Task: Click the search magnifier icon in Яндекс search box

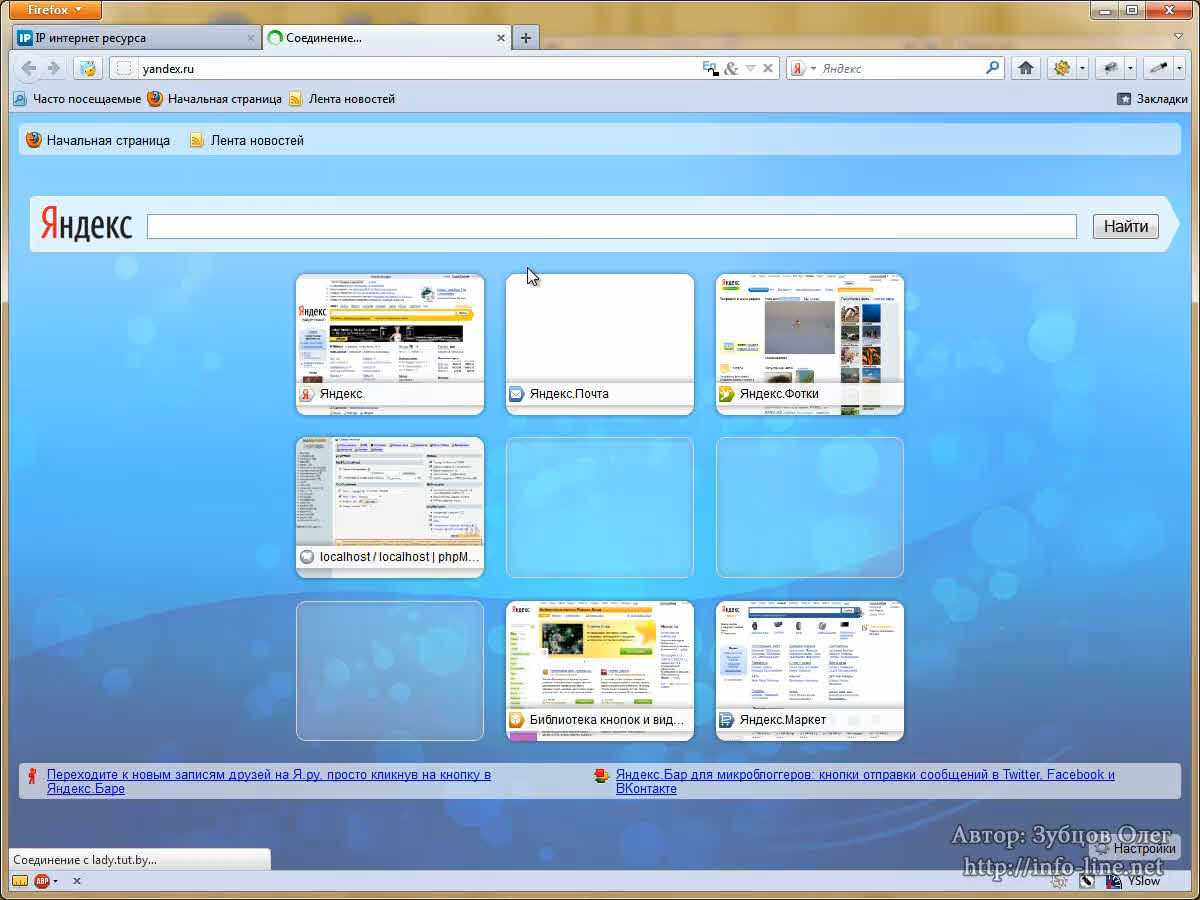Action: pyautogui.click(x=992, y=68)
